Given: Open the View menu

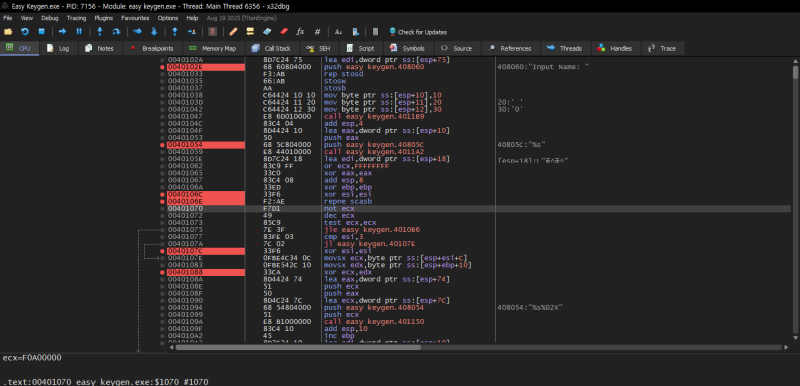Looking at the screenshot, I should point(27,18).
